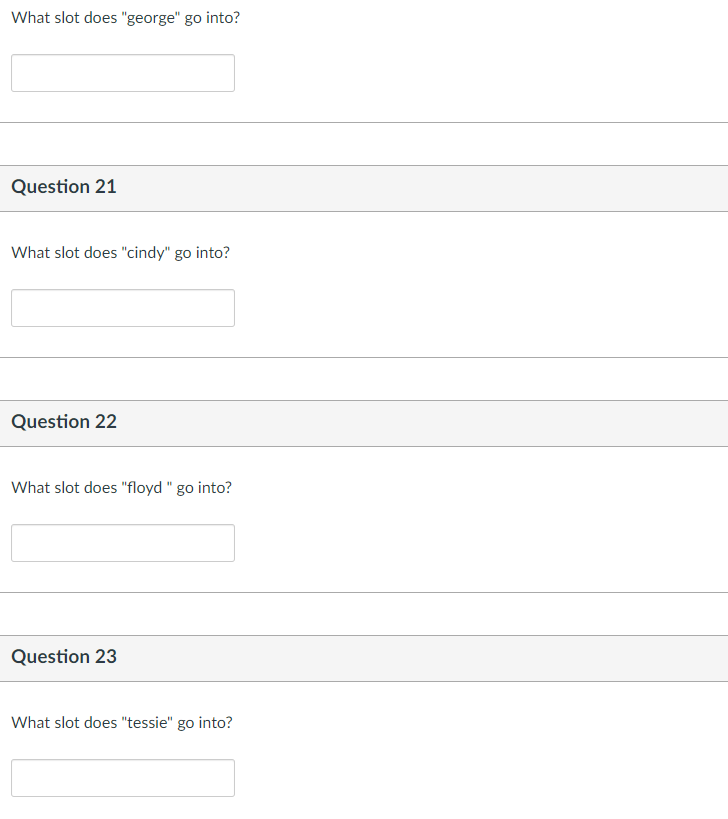The width and height of the screenshot is (728, 819).
Task: Click the quoted word "cindy"
Action: click(x=146, y=253)
